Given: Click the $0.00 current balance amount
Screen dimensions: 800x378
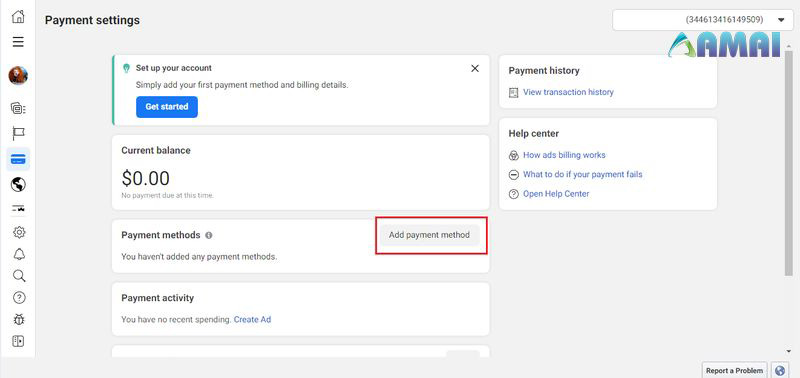Looking at the screenshot, I should (x=145, y=179).
